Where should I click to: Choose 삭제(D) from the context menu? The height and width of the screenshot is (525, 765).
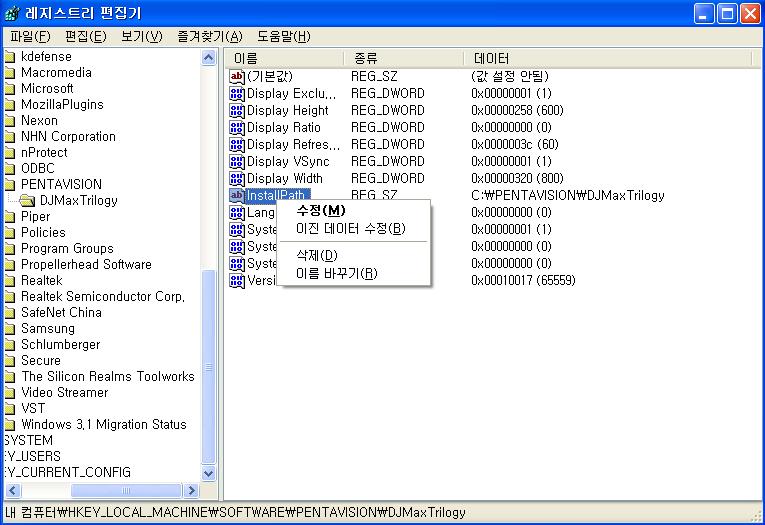[353, 256]
